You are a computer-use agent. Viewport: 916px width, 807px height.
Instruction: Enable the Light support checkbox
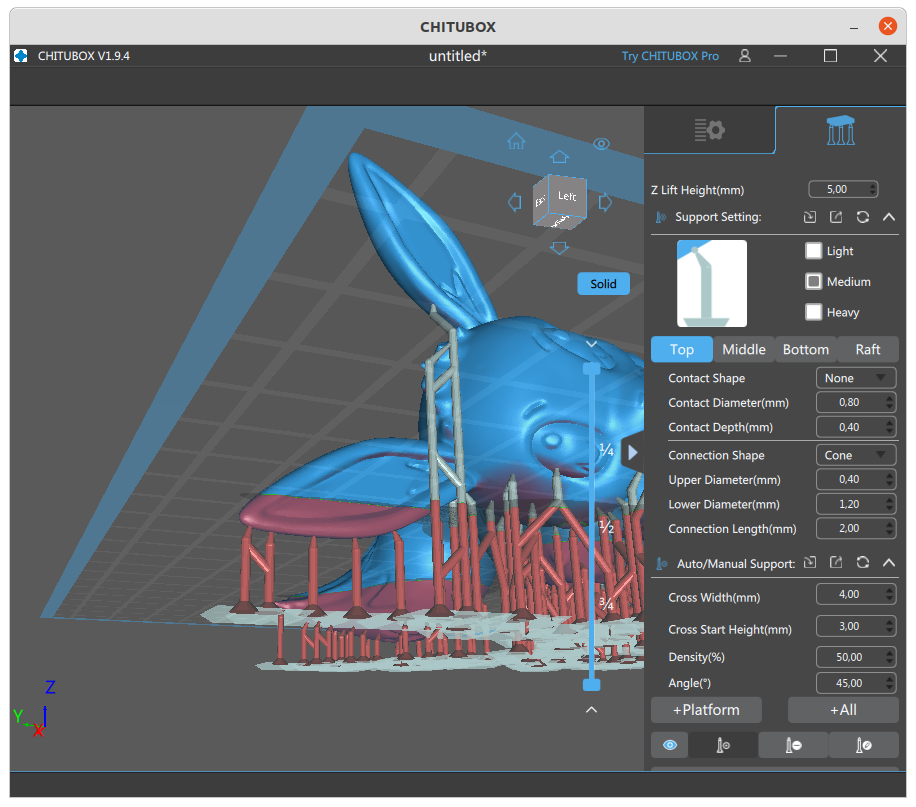pos(813,251)
